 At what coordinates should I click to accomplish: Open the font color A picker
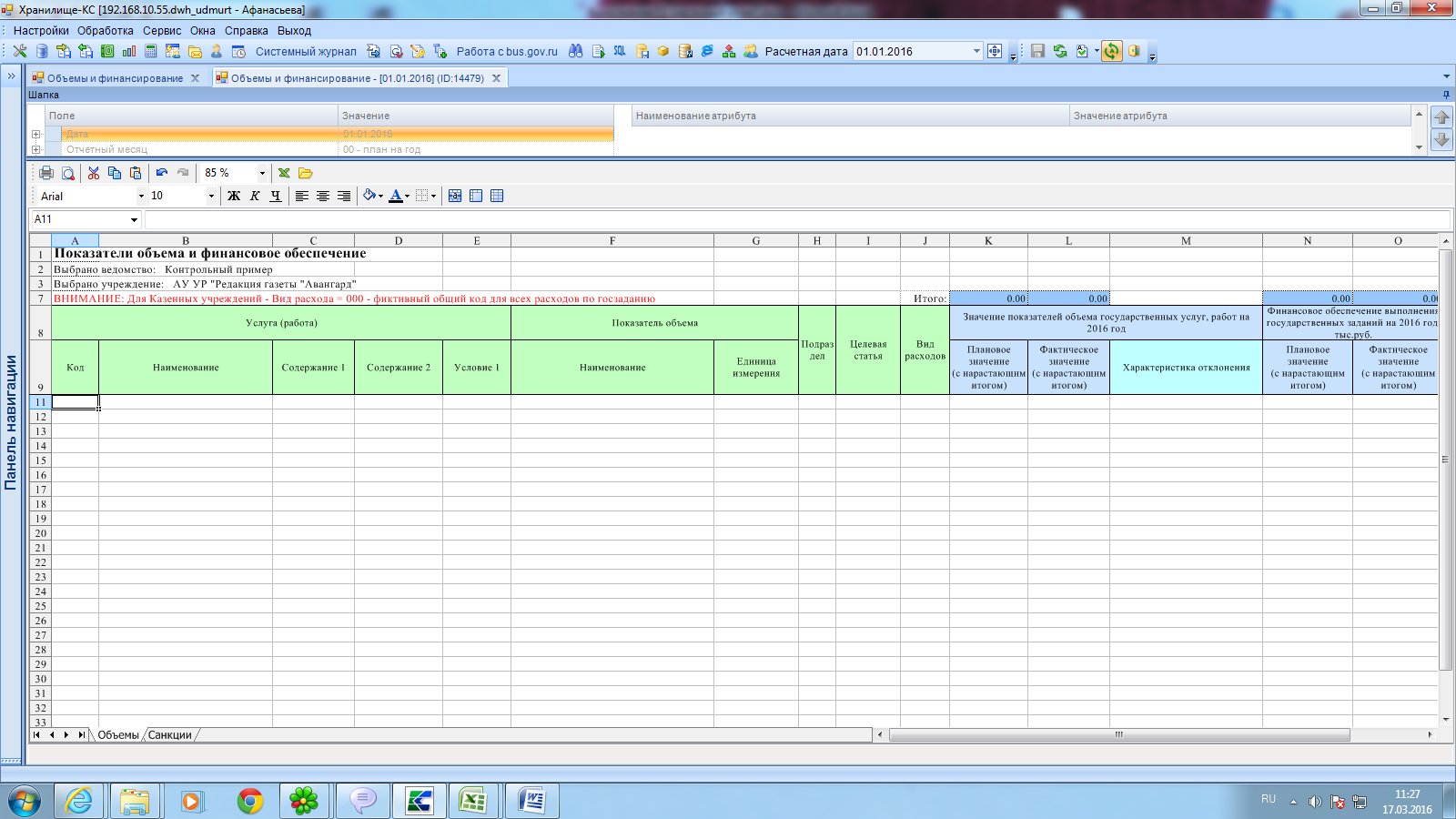click(395, 196)
